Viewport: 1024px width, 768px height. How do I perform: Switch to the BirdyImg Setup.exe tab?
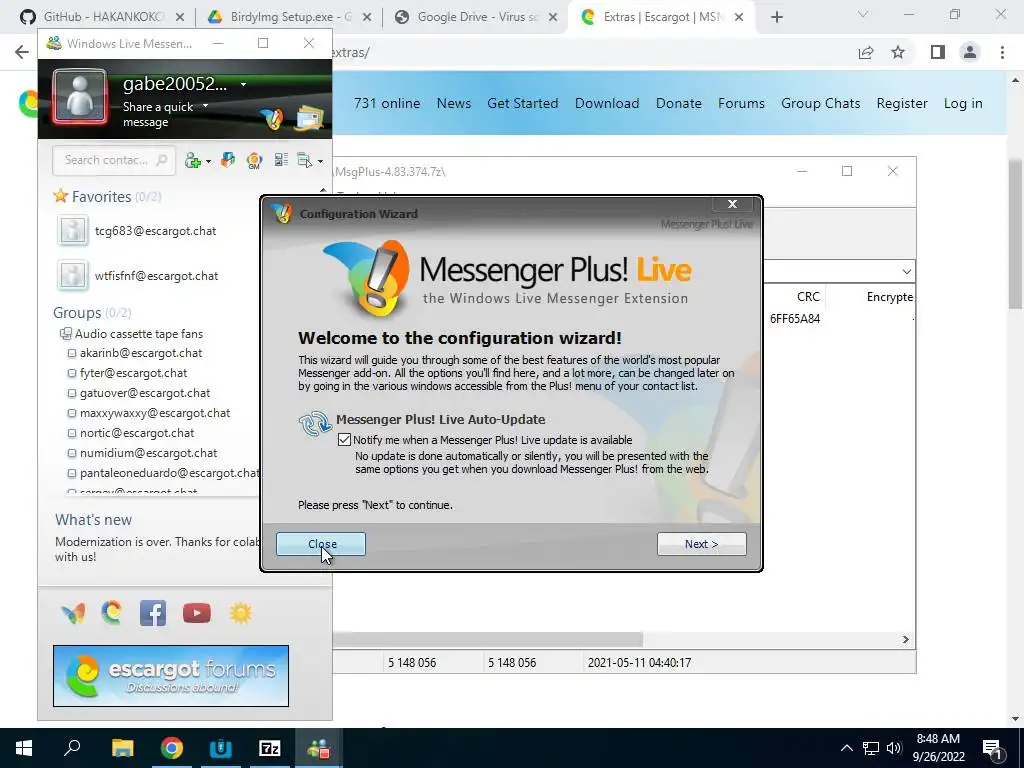click(288, 17)
